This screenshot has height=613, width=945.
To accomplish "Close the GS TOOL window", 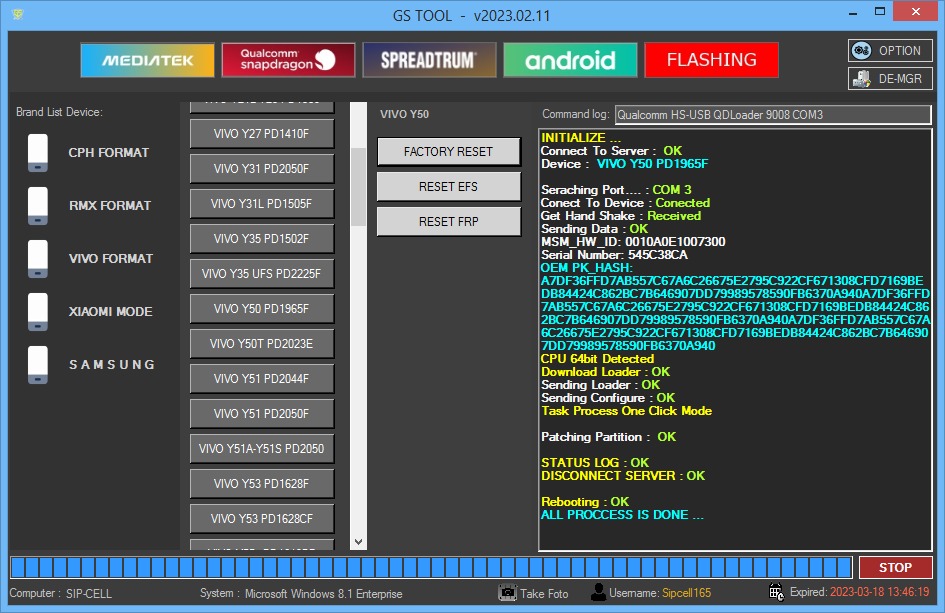I will point(915,11).
